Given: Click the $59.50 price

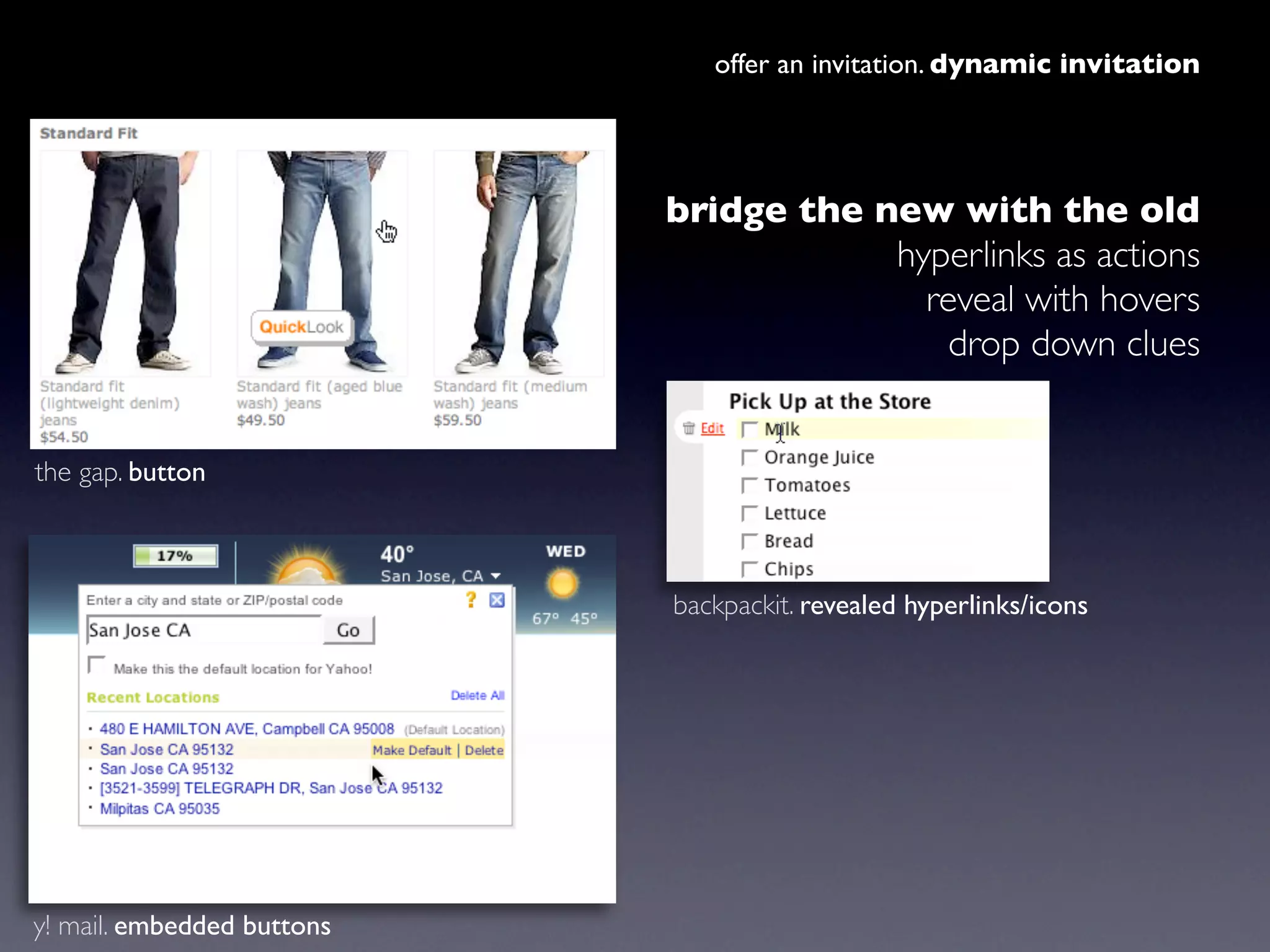Looking at the screenshot, I should [x=457, y=420].
